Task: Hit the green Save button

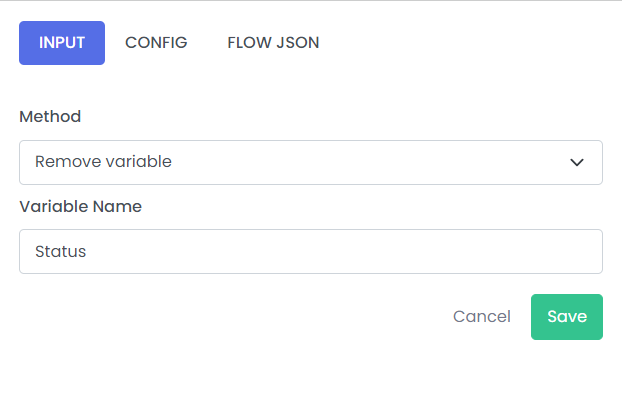Action: [567, 317]
